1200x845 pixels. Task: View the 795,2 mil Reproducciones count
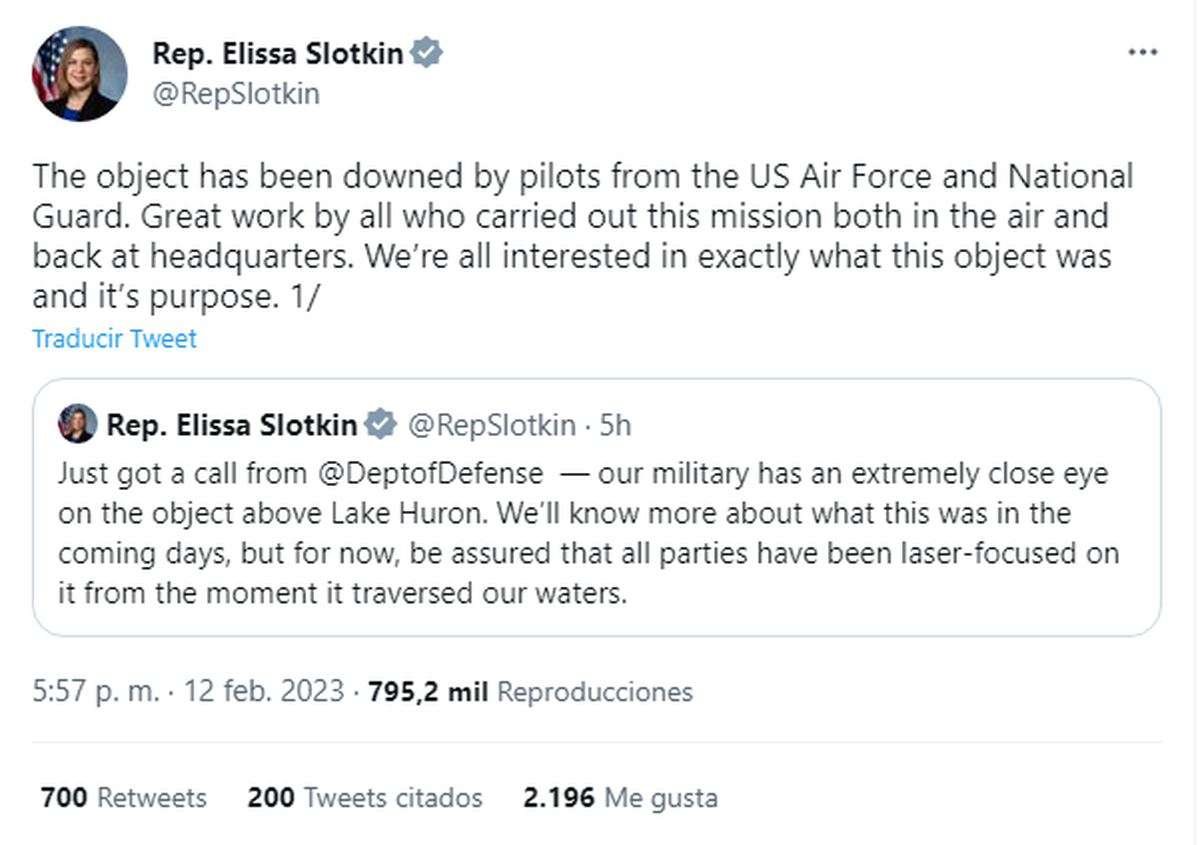[x=530, y=691]
